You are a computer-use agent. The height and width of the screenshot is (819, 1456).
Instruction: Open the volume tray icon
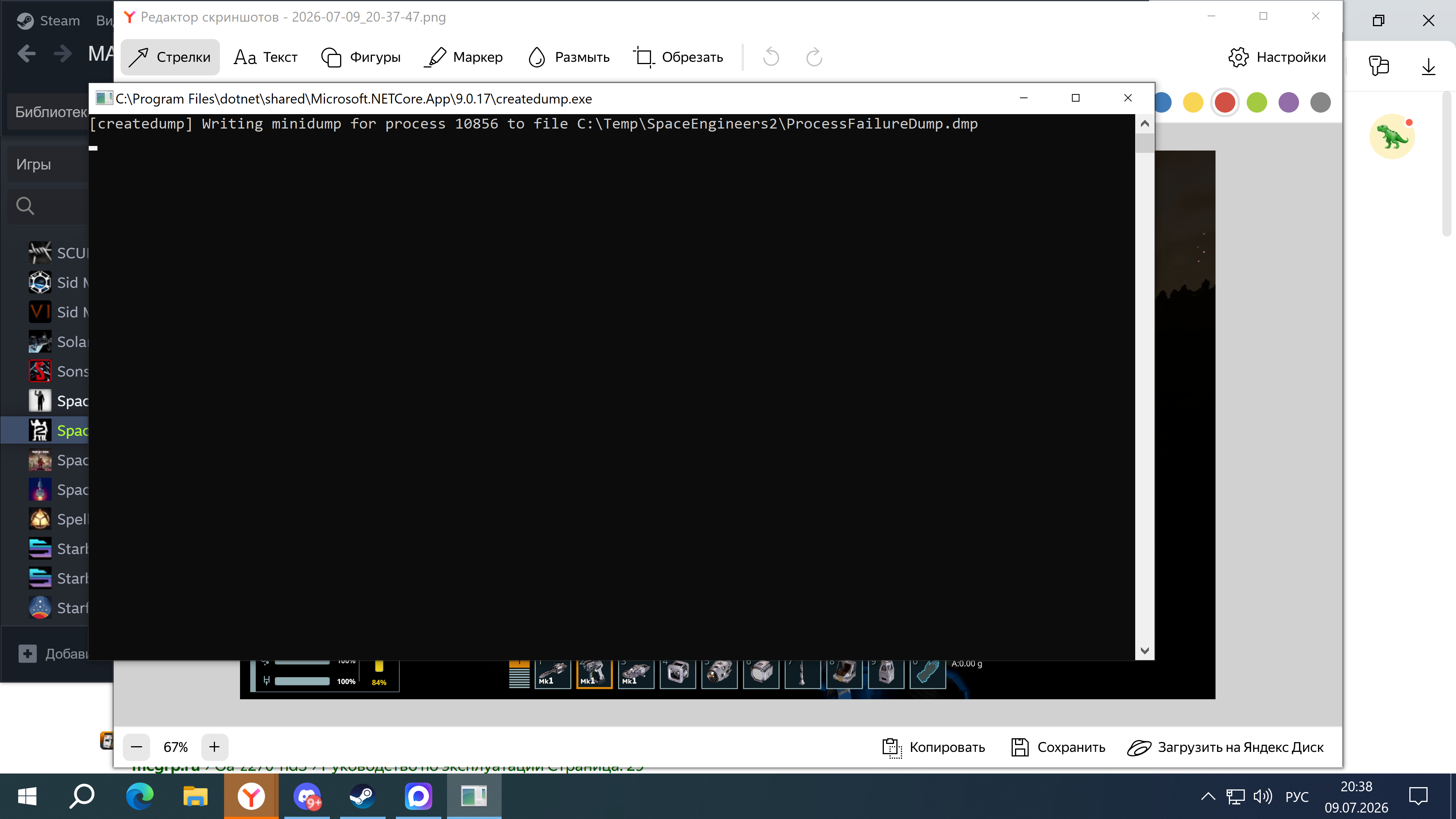pos(1263,796)
